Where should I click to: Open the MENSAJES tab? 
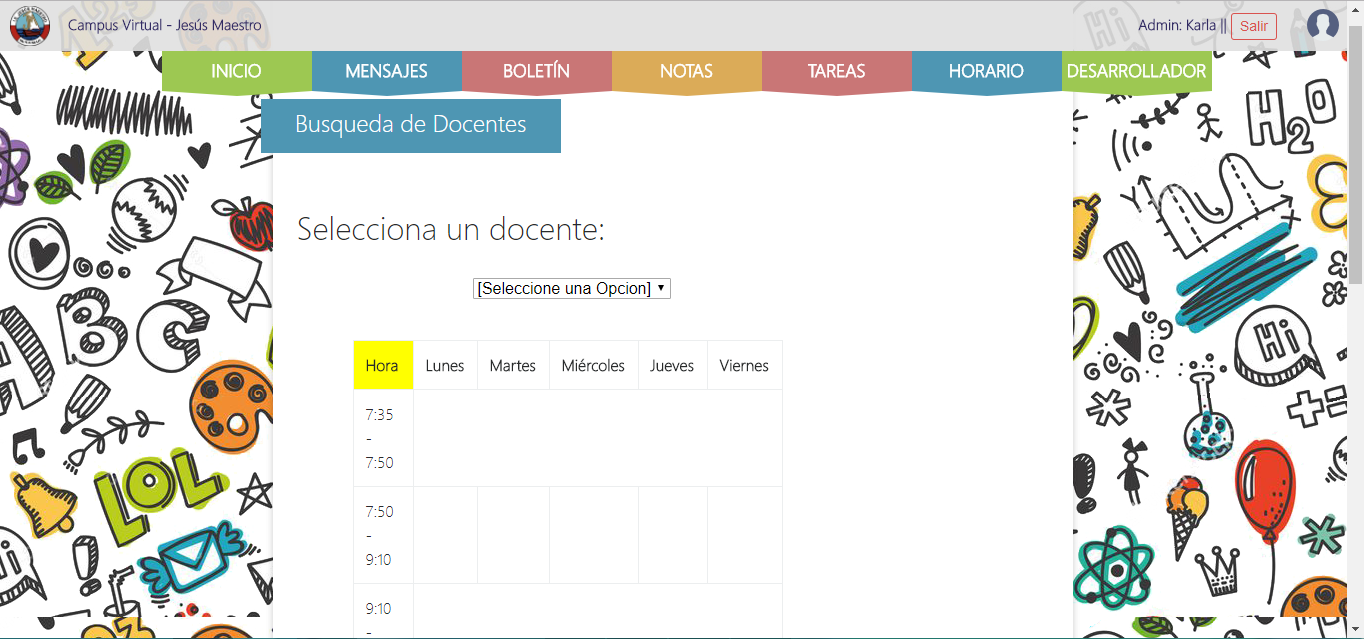(x=386, y=71)
